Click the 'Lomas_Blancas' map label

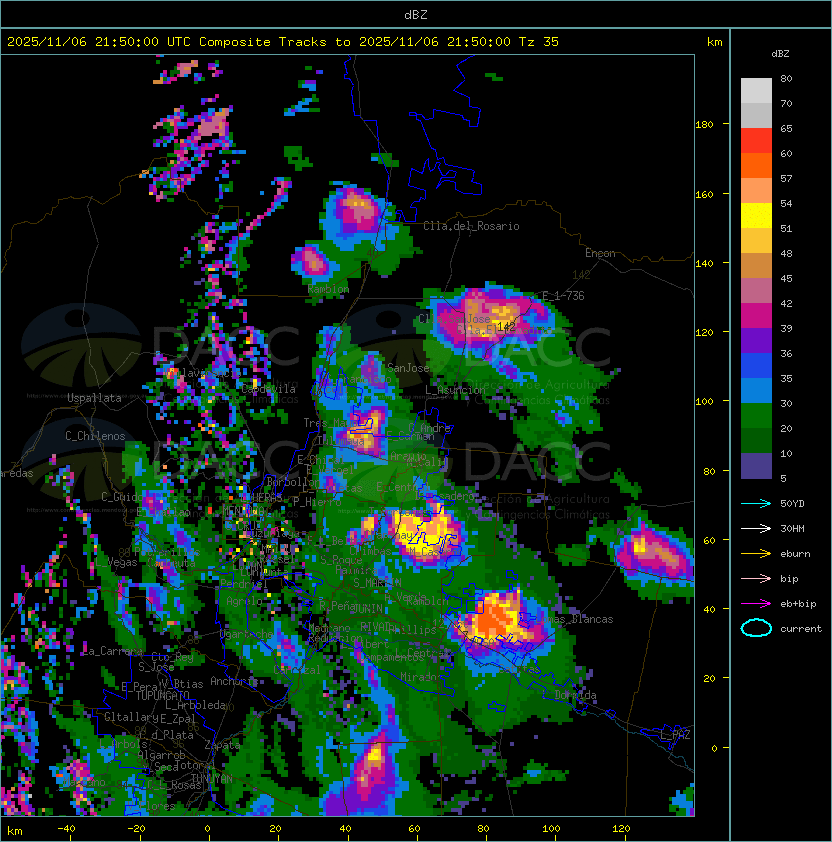(x=574, y=619)
